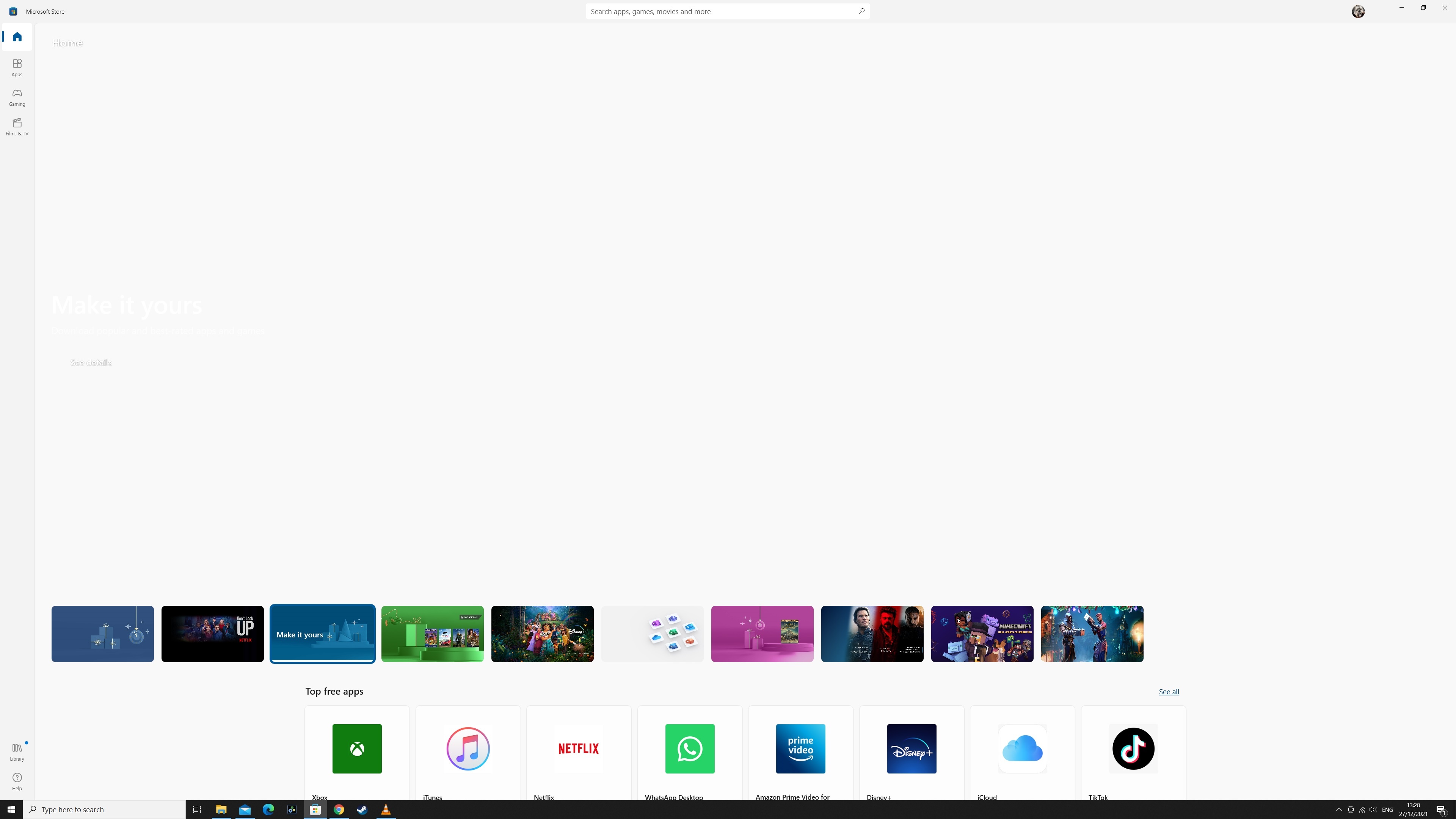Click the Top free apps heading
Screen dimensions: 1456x819
334,691
